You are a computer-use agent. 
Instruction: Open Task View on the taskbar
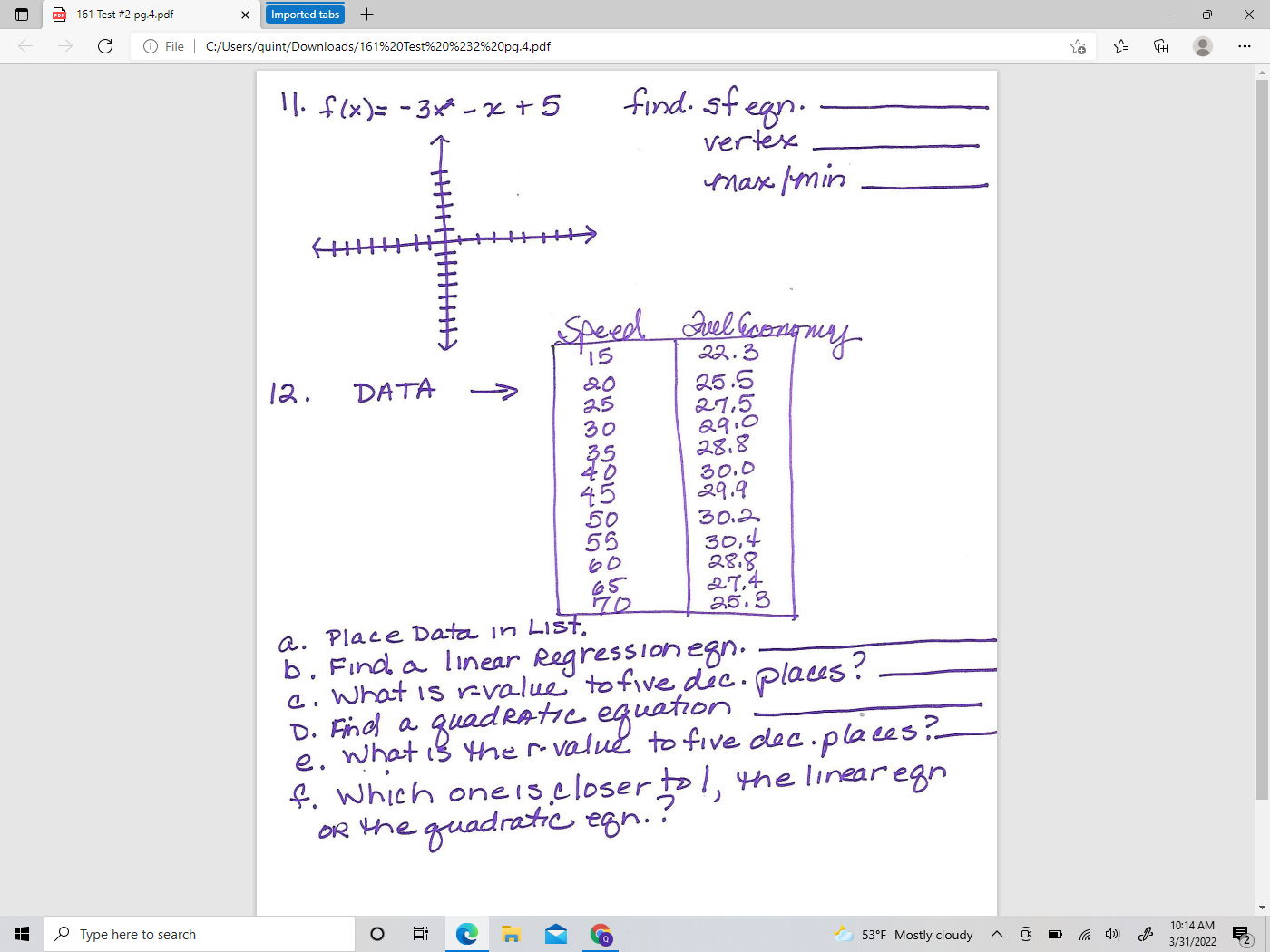(x=419, y=934)
